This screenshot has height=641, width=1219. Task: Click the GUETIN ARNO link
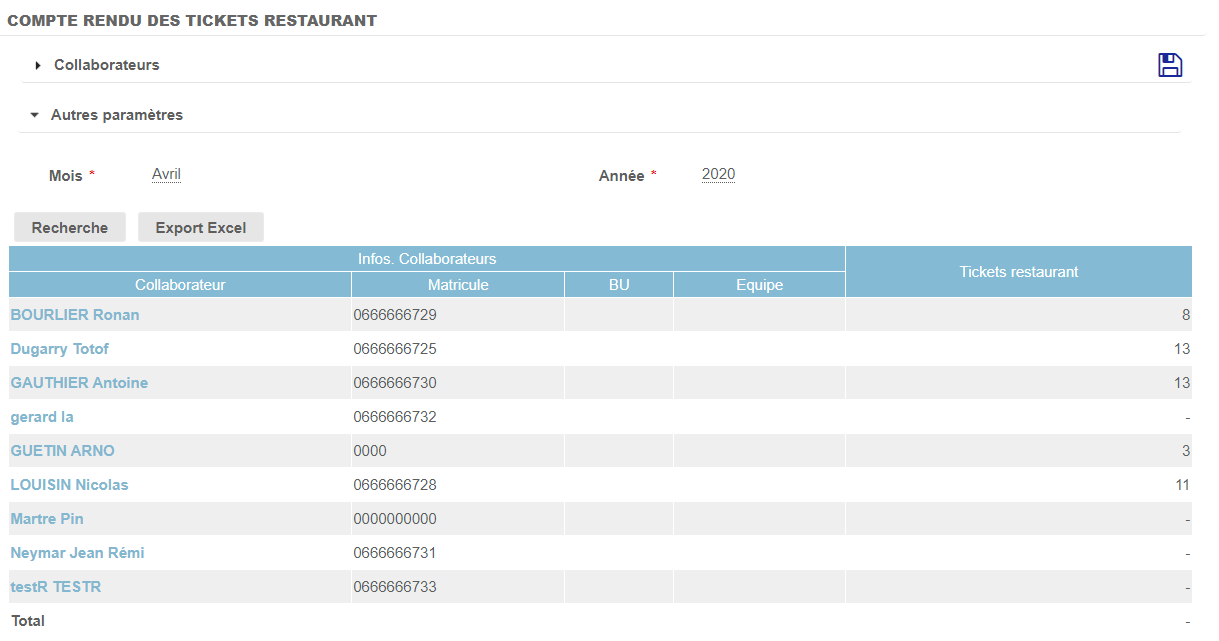(x=62, y=451)
